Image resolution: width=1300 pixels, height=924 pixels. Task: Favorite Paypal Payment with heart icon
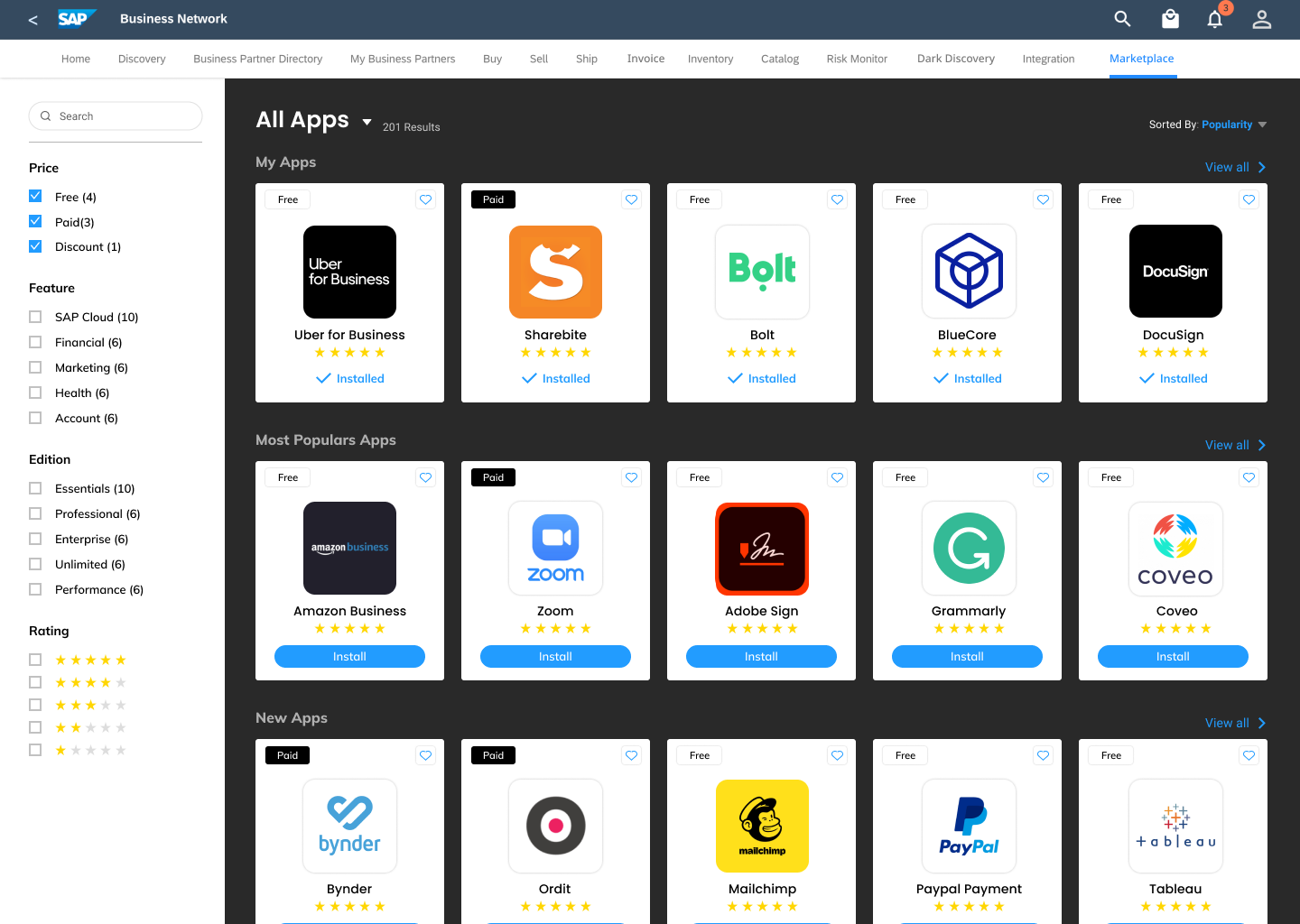1043,755
